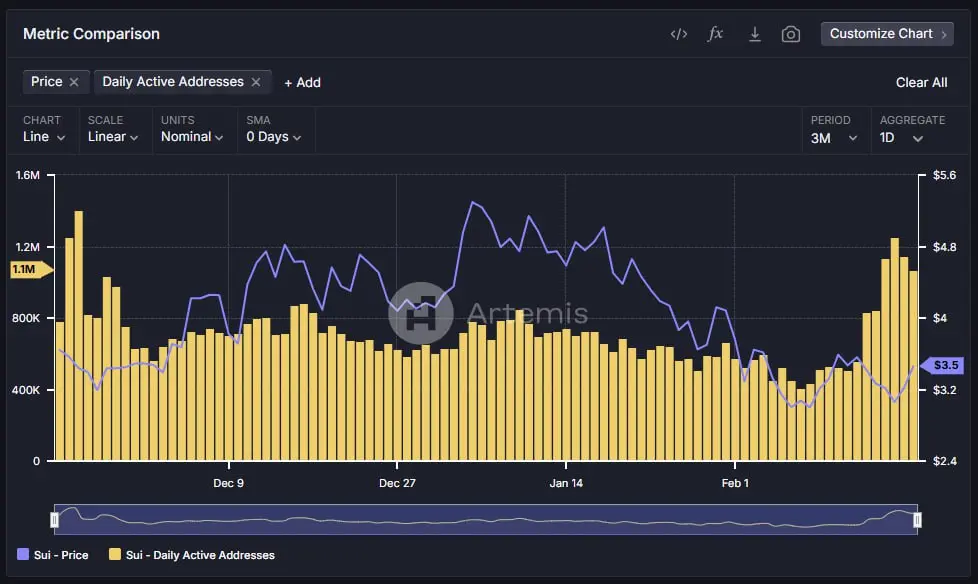Click the 400K y-axis label

26,390
